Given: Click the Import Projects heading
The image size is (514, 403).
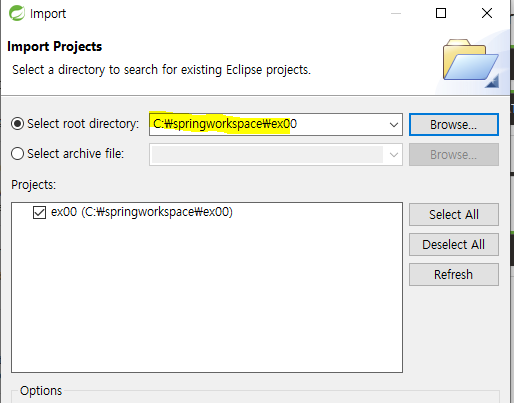Looking at the screenshot, I should [54, 46].
